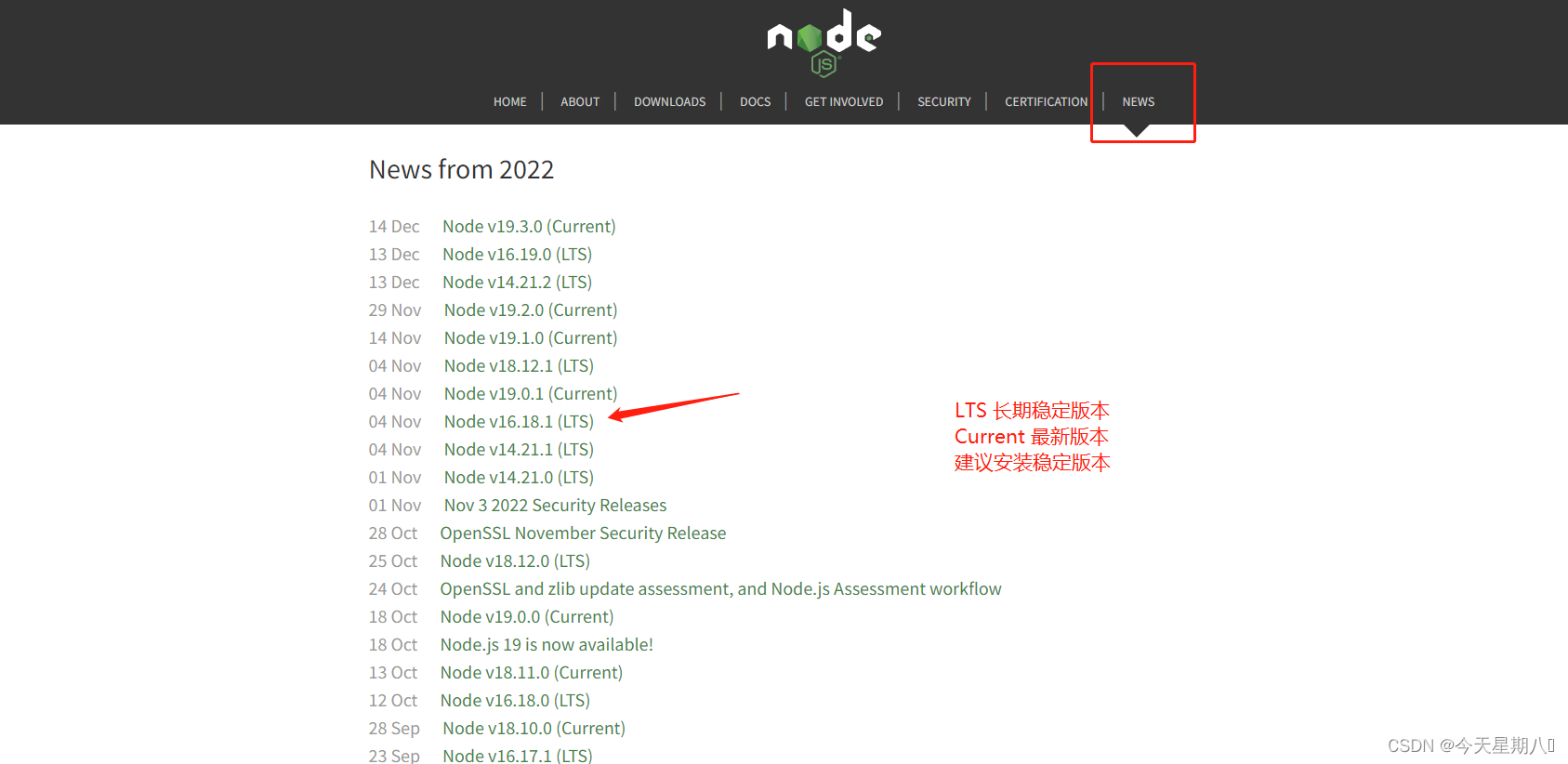Open Node v18.10.0 (Current) release
The width and height of the screenshot is (1568, 764).
click(534, 729)
